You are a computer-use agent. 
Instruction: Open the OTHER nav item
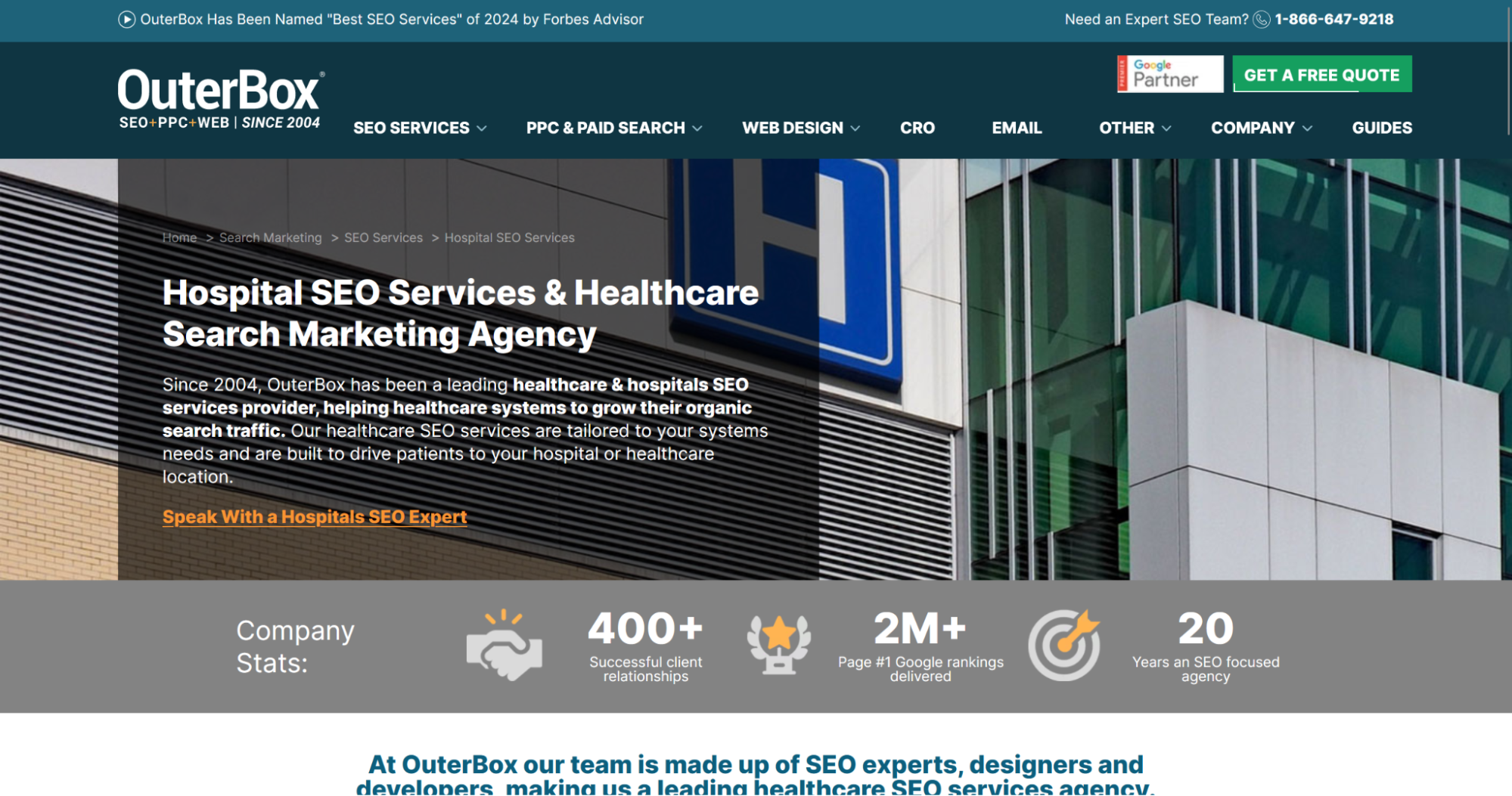1127,128
